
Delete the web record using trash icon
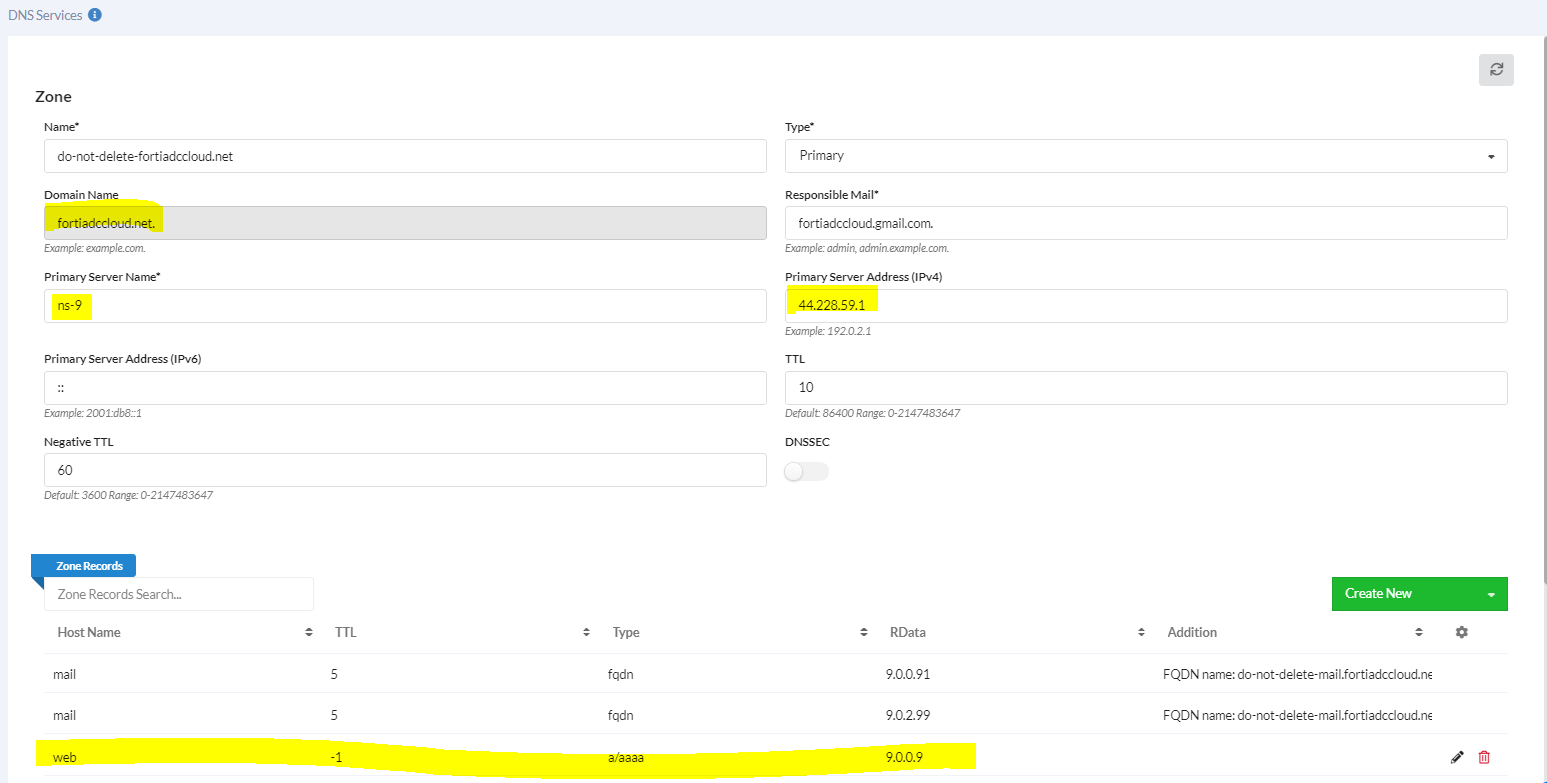click(x=1484, y=757)
